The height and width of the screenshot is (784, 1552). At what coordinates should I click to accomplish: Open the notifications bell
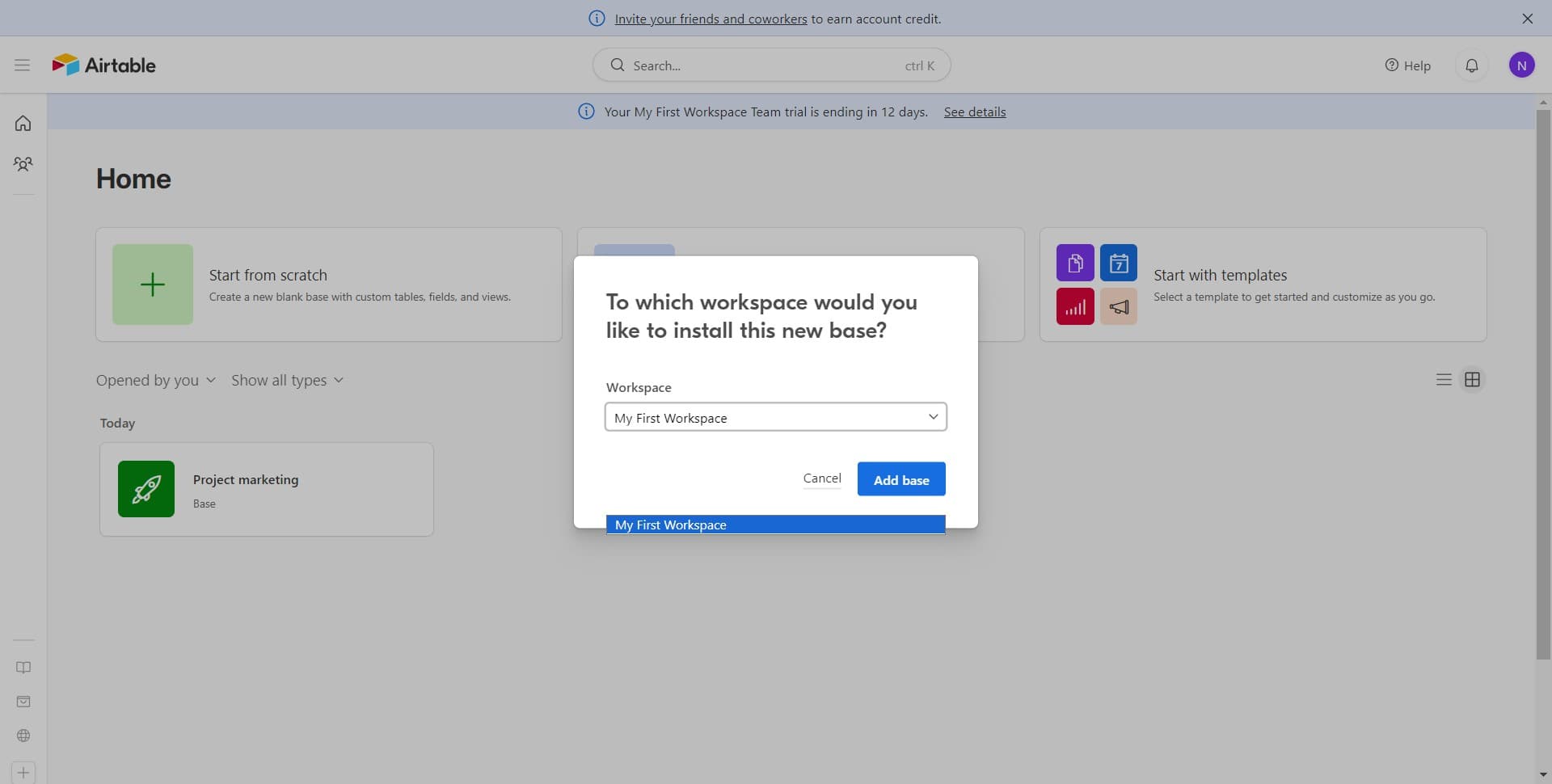(1471, 65)
